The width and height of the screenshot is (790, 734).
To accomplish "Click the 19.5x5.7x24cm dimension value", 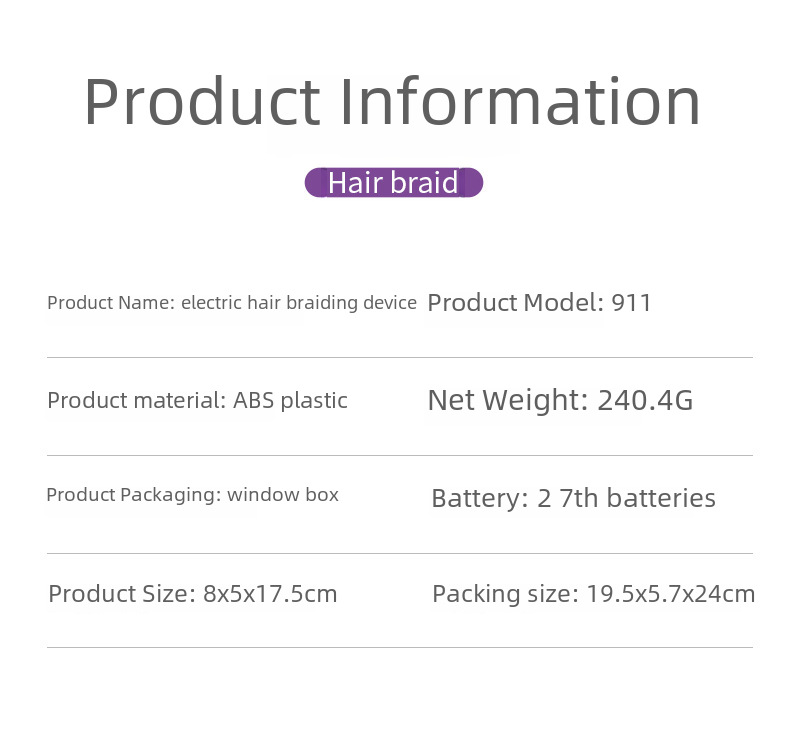I will coord(670,594).
